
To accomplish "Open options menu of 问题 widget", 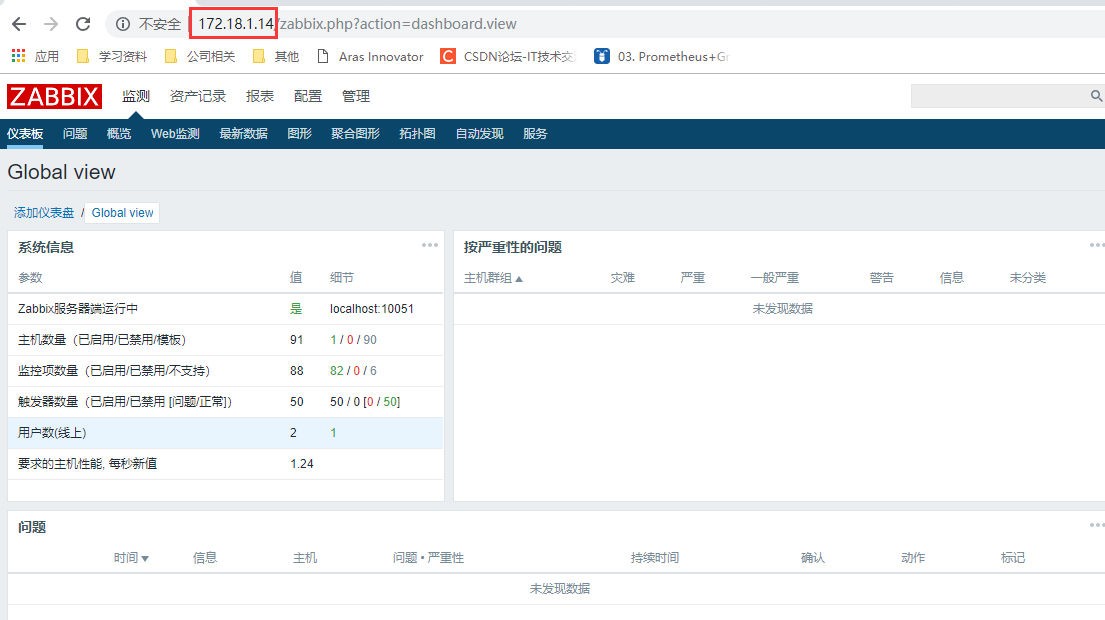I will coord(1097,525).
